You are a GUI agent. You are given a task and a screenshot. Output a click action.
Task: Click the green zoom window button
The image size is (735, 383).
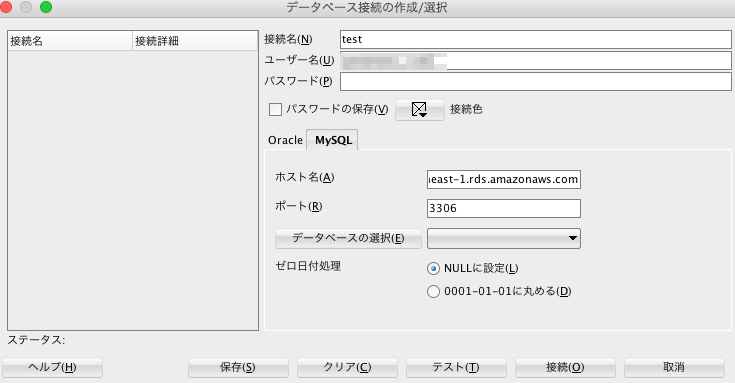46,7
